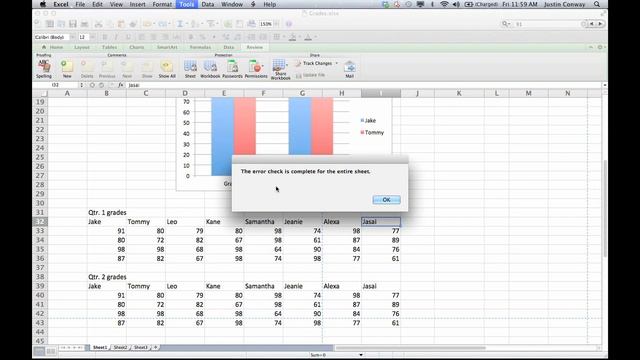Click the Print icon in the toolbar
The image size is (640, 360).
84,24
